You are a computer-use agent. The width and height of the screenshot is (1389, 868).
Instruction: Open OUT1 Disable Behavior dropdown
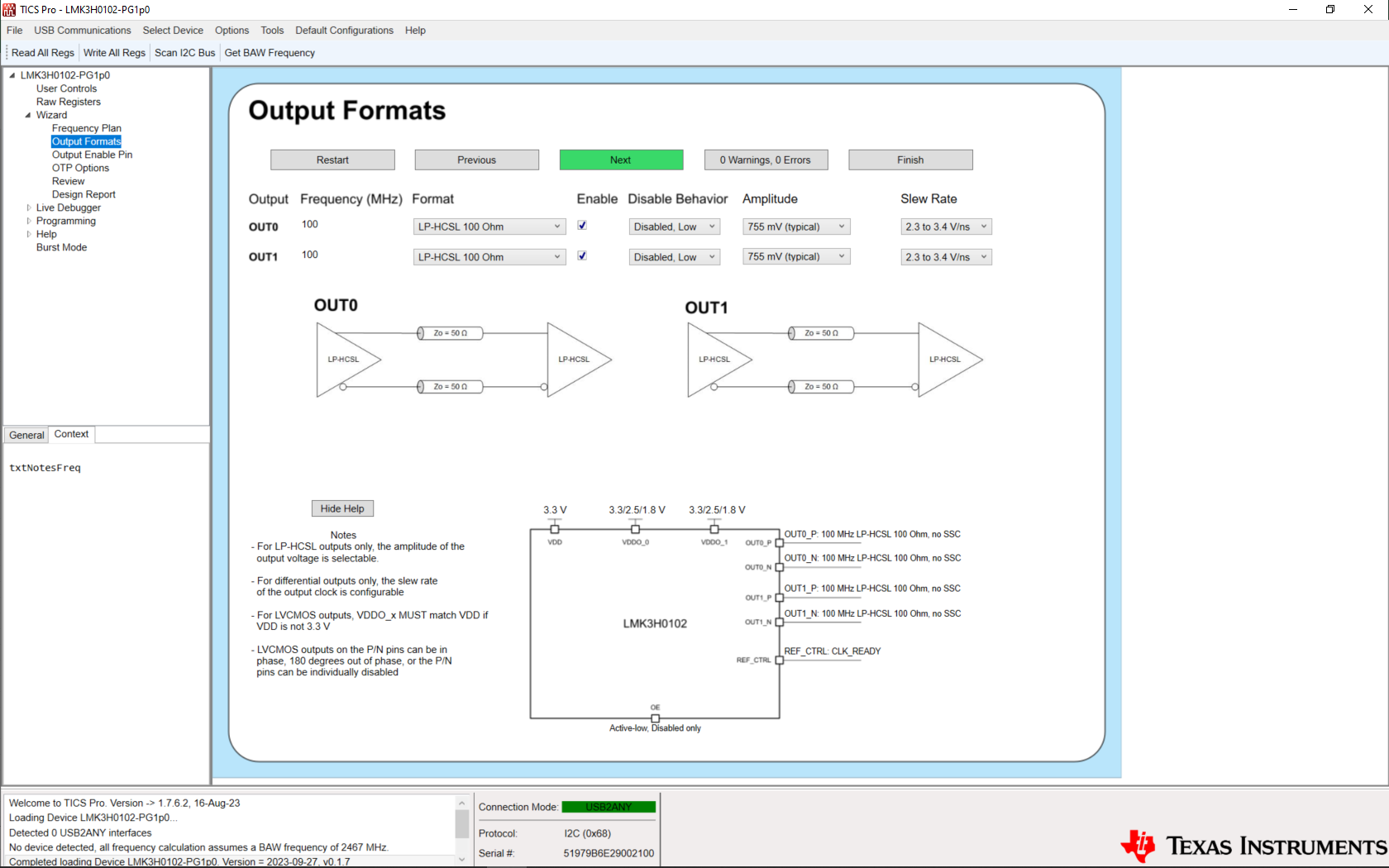(674, 257)
